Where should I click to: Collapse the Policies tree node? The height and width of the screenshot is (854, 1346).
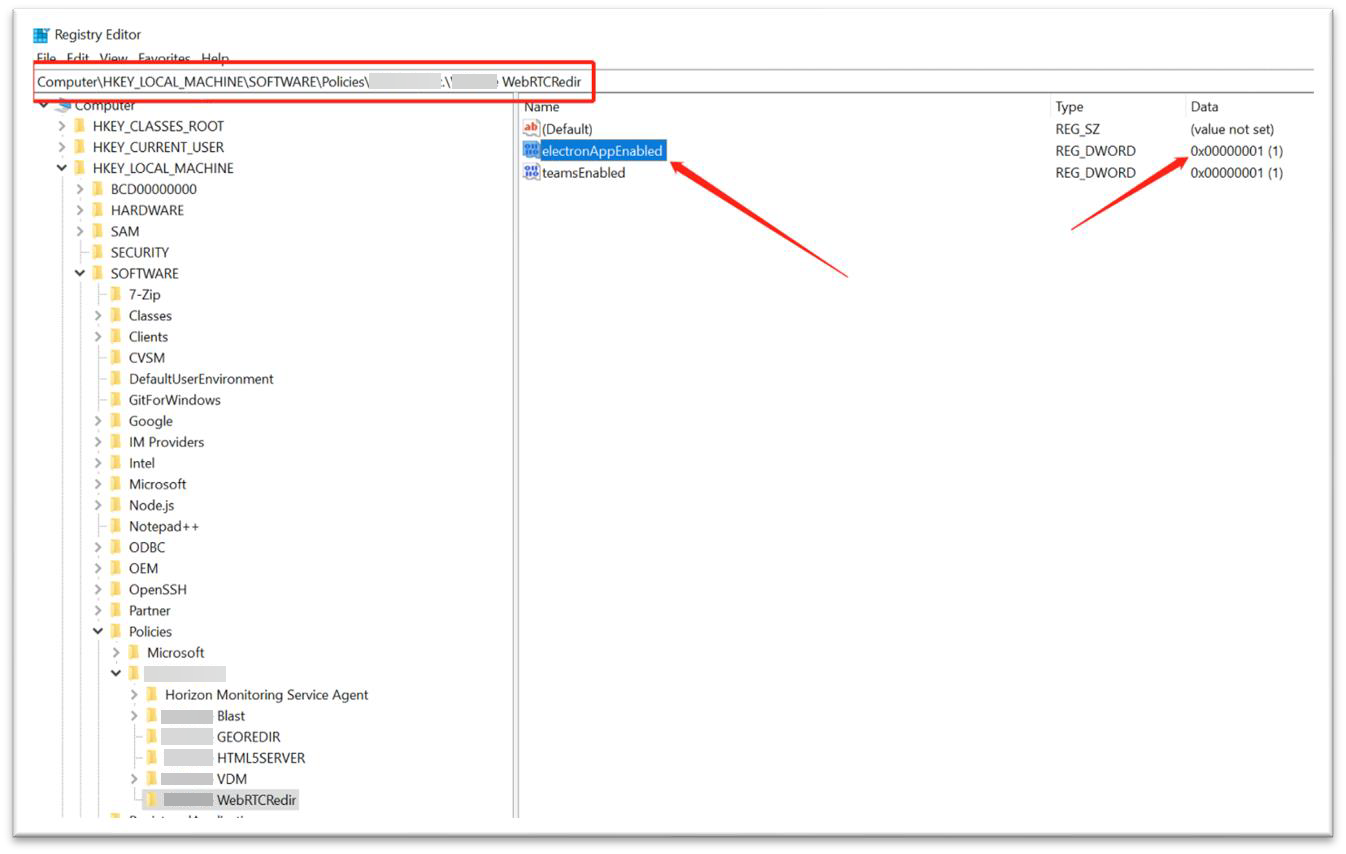[98, 632]
